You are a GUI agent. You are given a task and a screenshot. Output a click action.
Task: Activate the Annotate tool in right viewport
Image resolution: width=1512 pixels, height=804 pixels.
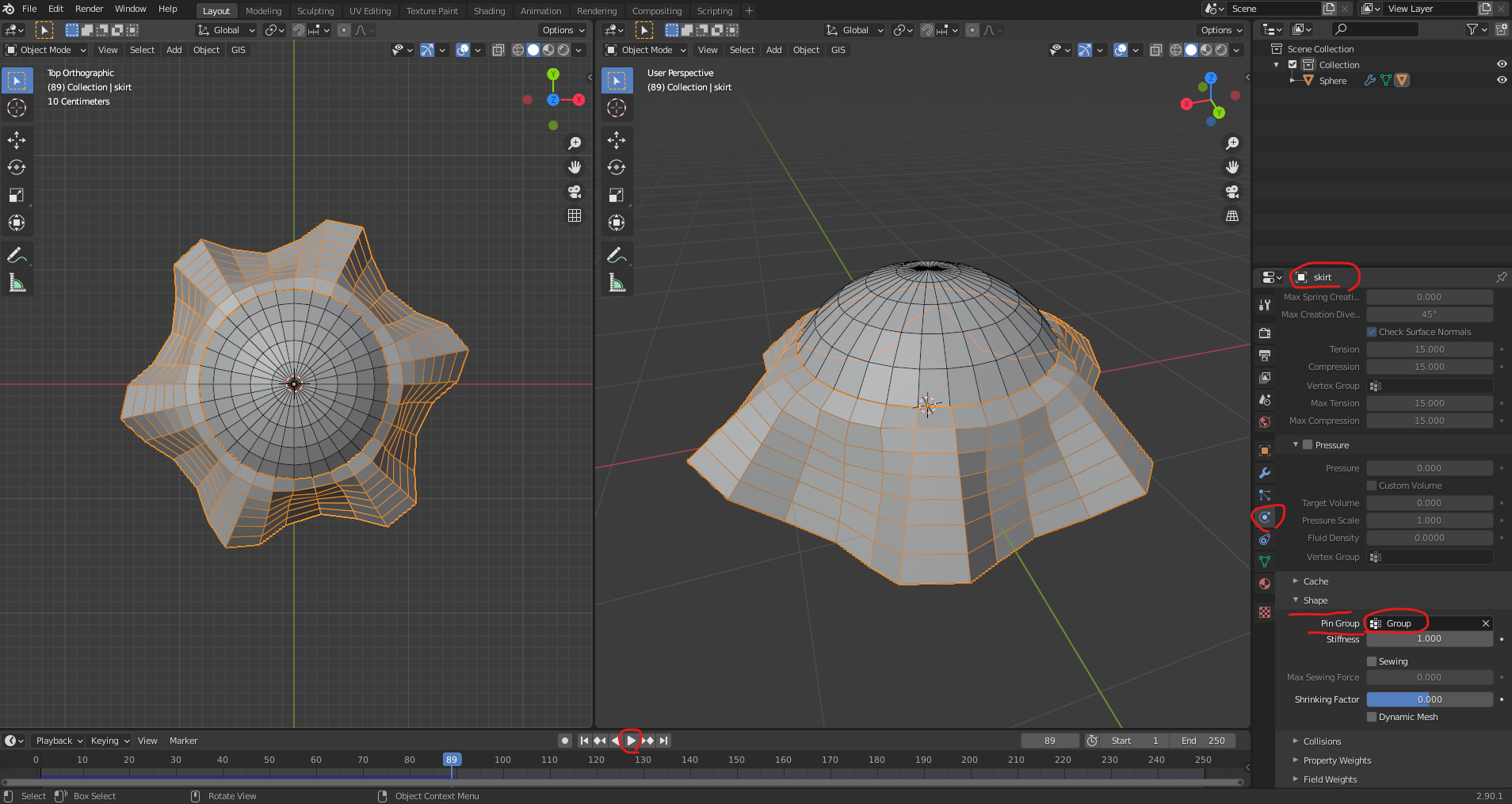(x=617, y=255)
